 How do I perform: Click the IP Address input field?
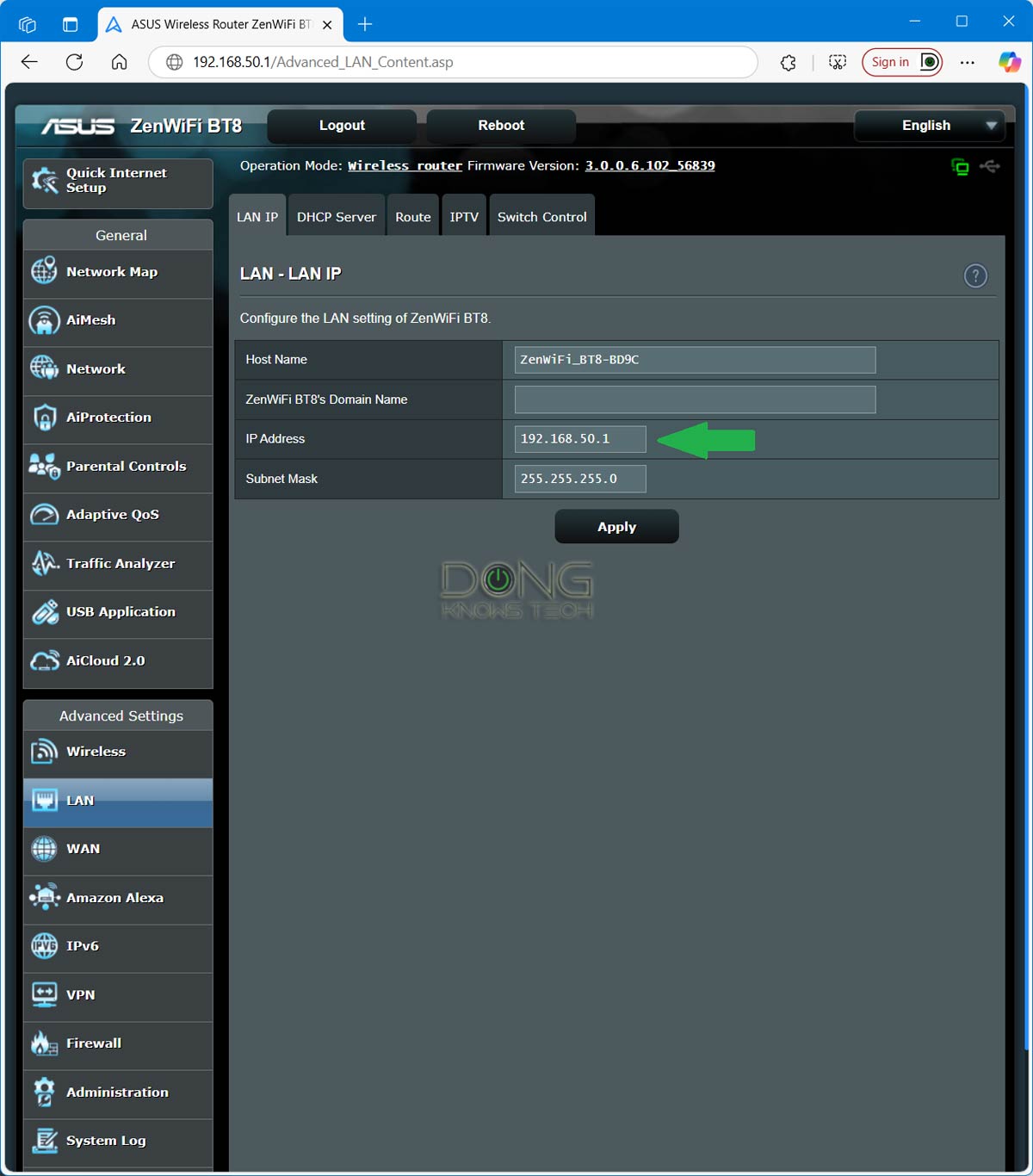pyautogui.click(x=580, y=439)
